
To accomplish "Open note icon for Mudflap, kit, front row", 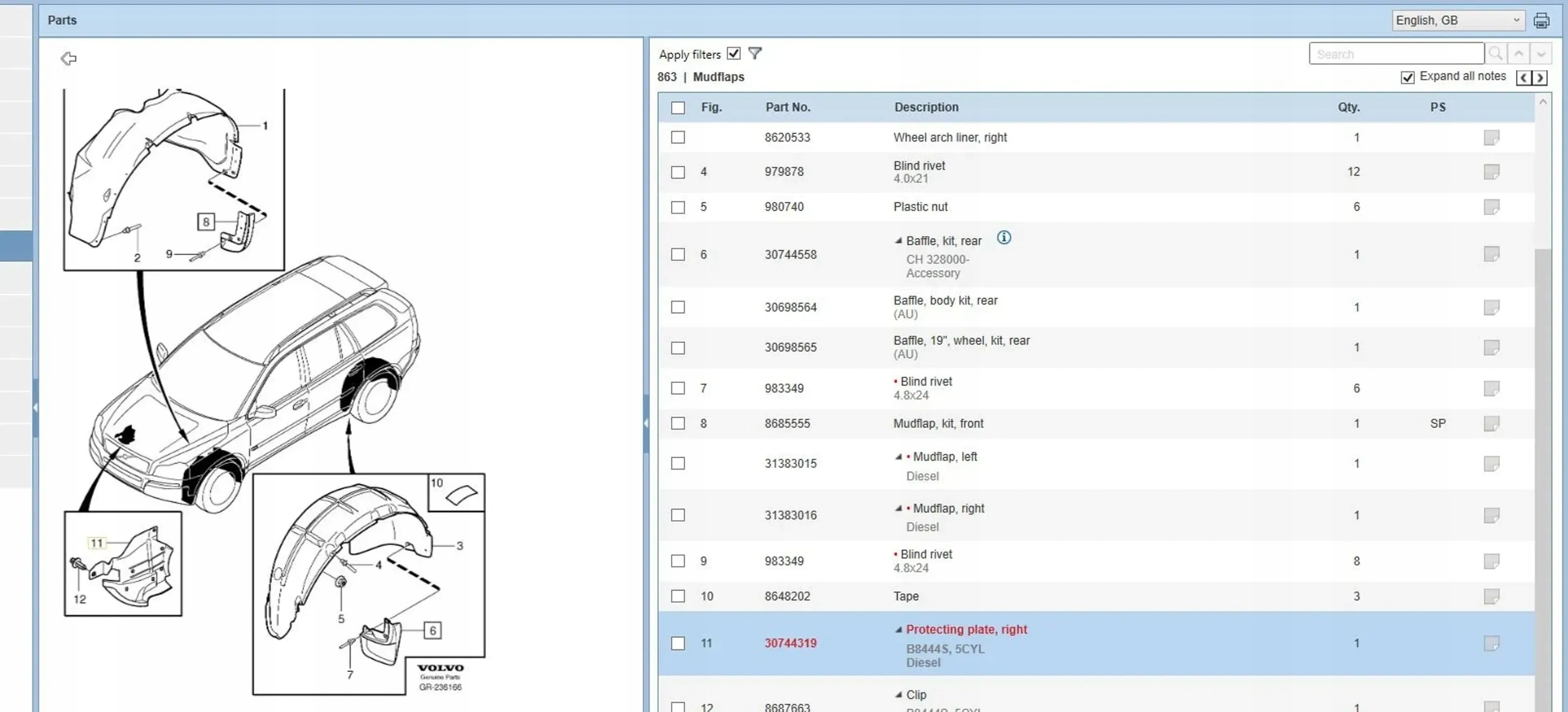I will click(x=1491, y=424).
